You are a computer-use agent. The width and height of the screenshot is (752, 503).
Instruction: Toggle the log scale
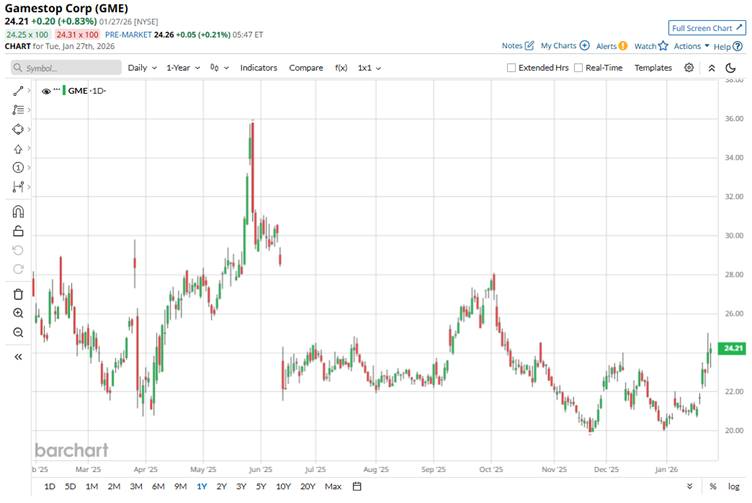click(x=733, y=486)
